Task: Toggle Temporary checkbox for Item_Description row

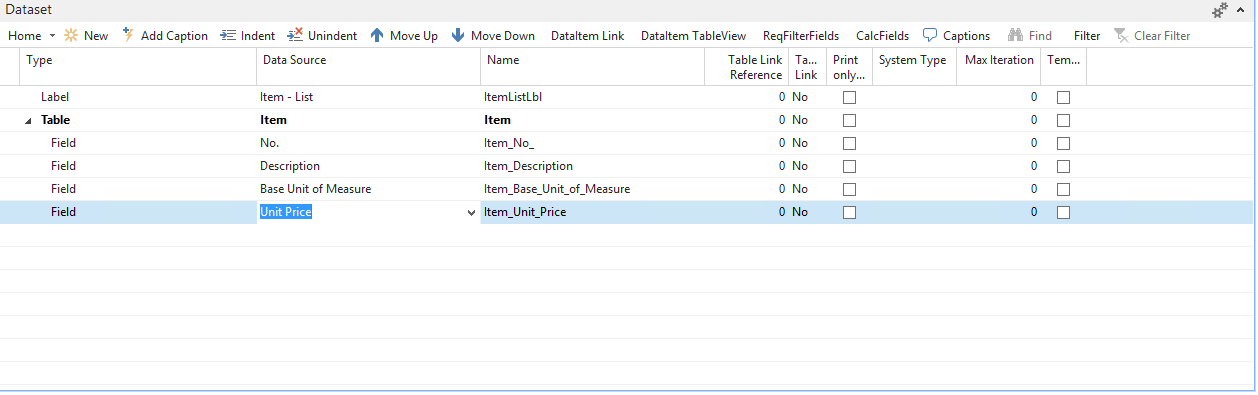Action: click(1064, 166)
